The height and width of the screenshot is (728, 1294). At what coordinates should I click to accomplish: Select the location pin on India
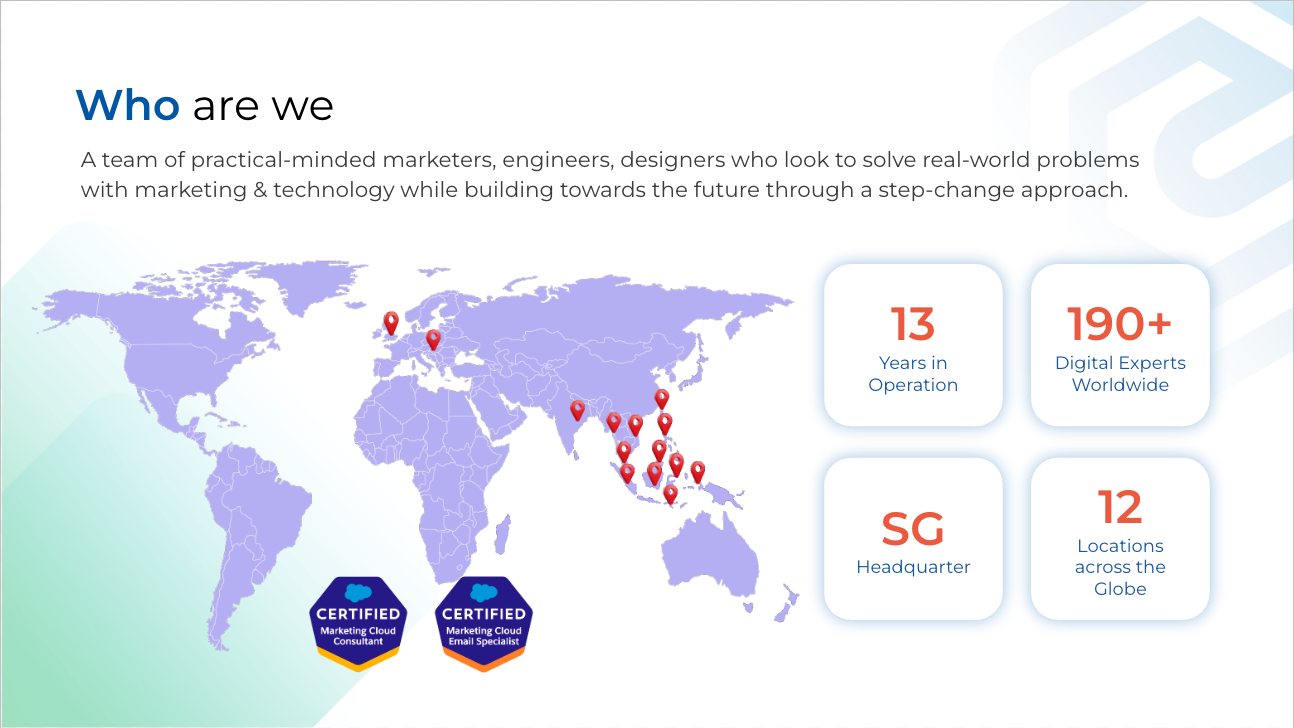[x=577, y=410]
